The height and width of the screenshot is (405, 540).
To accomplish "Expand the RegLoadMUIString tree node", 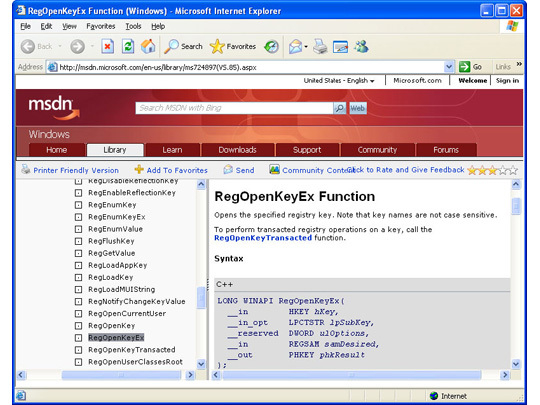I will (79, 289).
